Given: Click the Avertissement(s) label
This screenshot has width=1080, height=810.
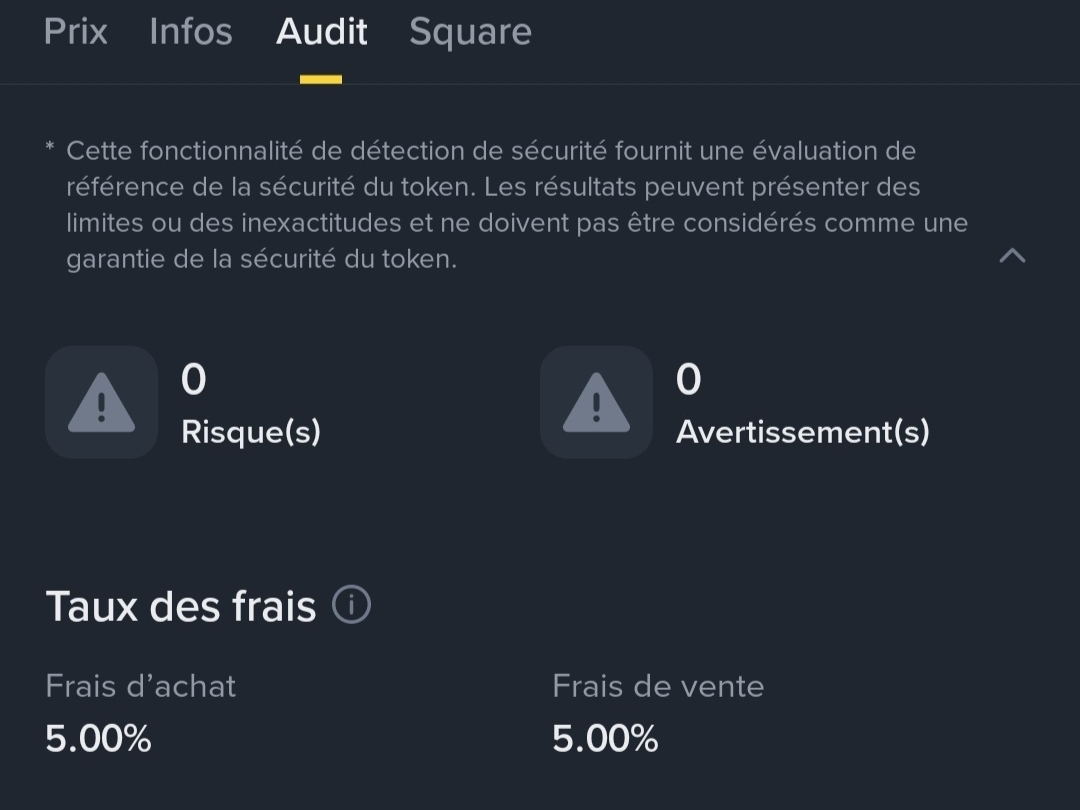Looking at the screenshot, I should (802, 432).
